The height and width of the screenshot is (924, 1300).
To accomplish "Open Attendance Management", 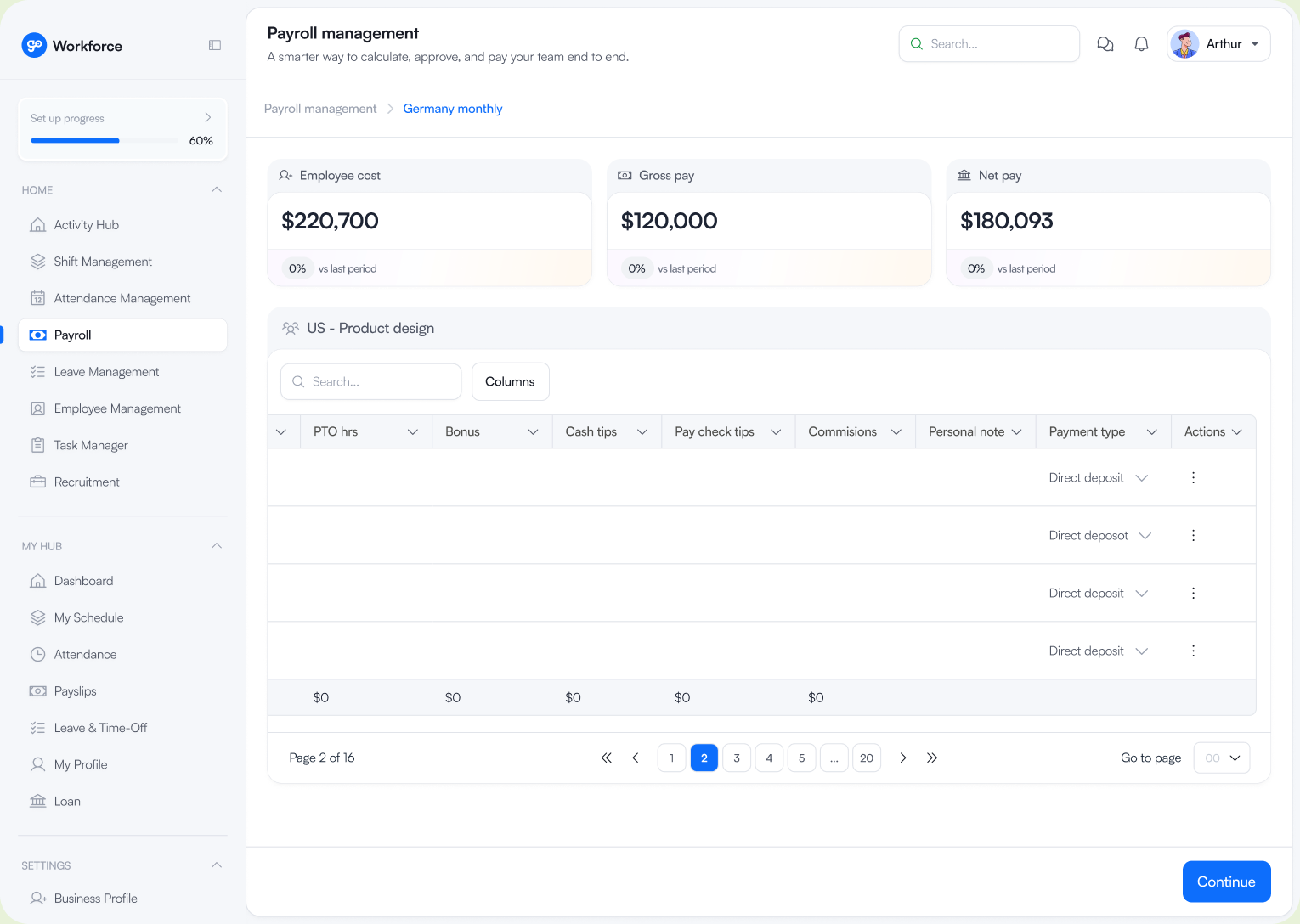I will (122, 298).
